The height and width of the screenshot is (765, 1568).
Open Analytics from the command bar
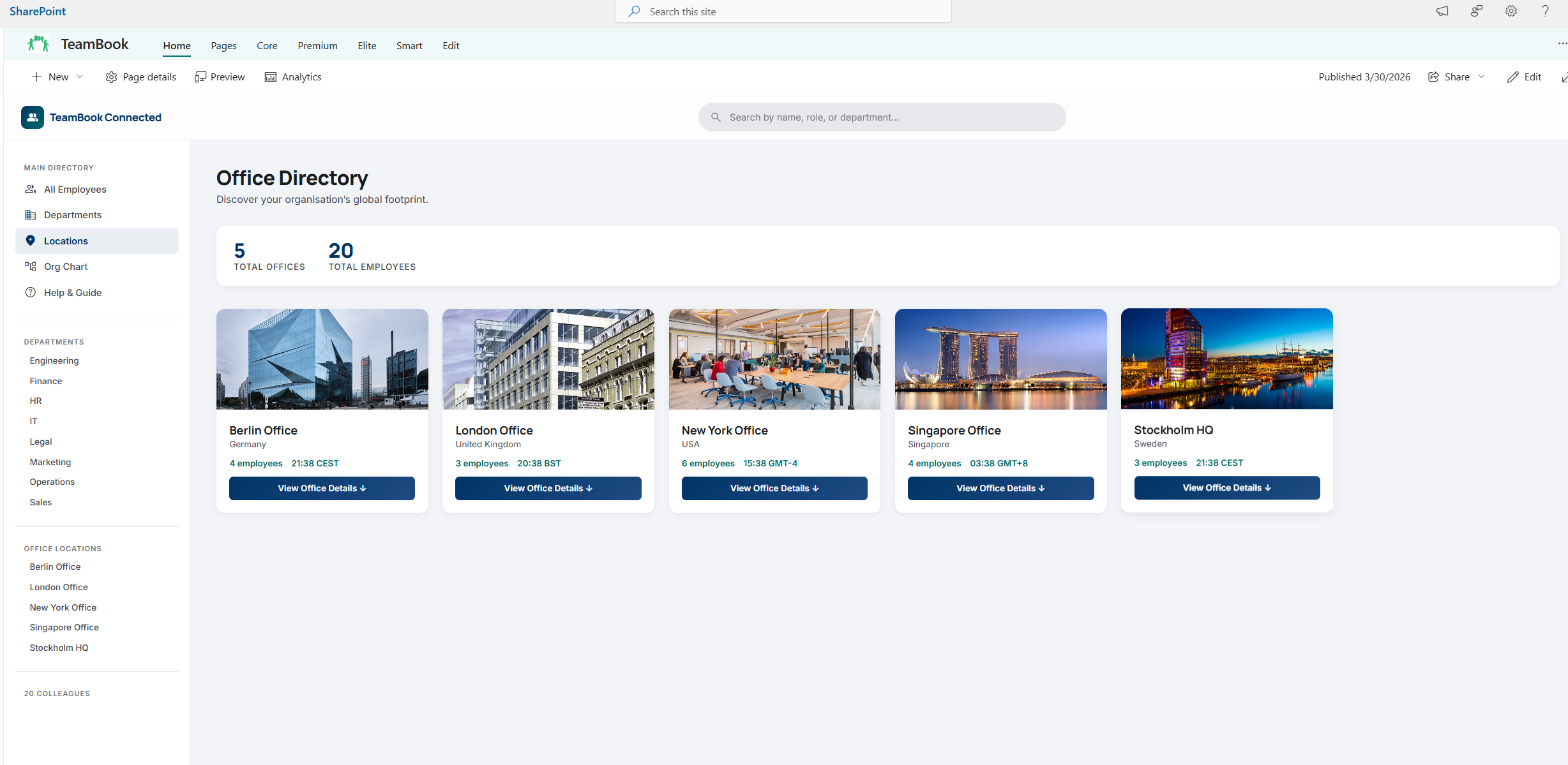tap(293, 77)
